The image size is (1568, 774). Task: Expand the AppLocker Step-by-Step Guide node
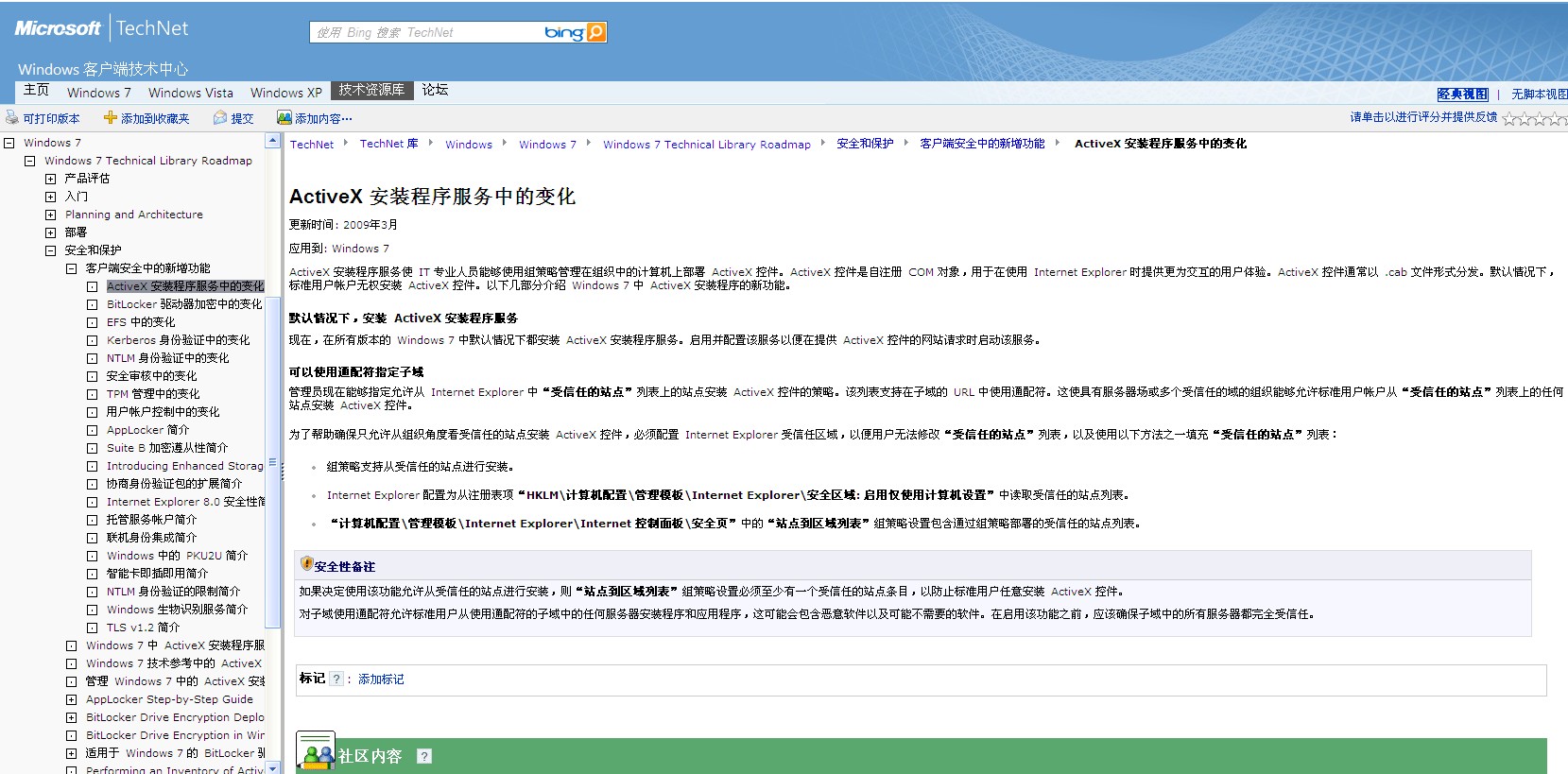click(71, 699)
